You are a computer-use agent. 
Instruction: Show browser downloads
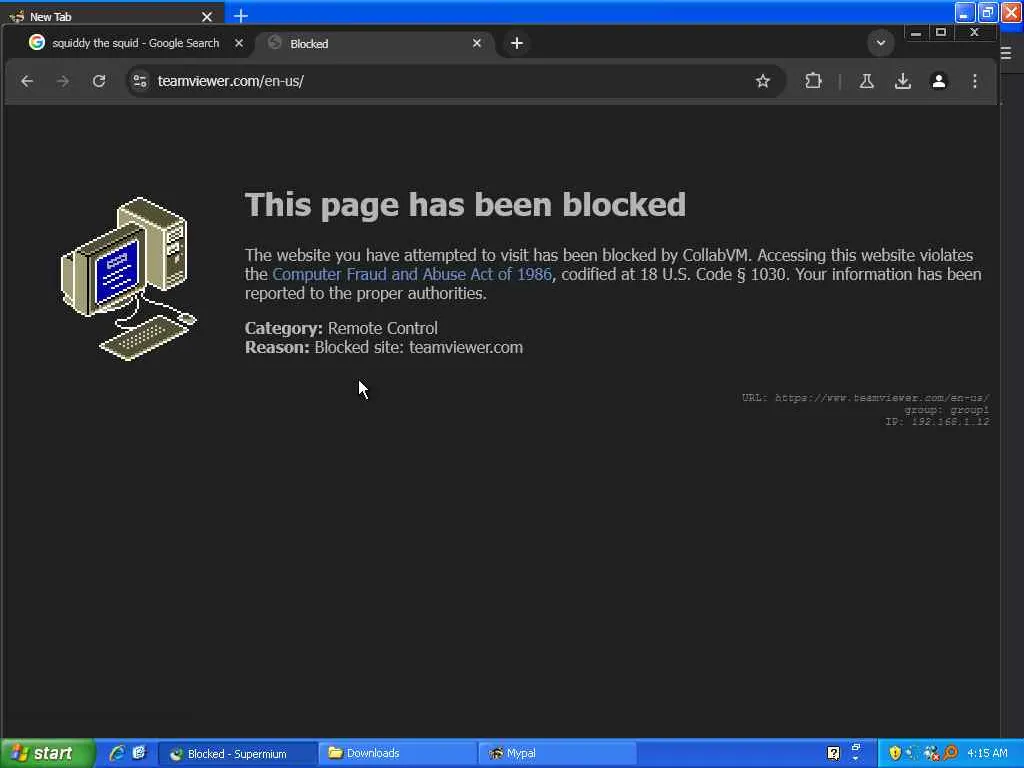pyautogui.click(x=903, y=81)
